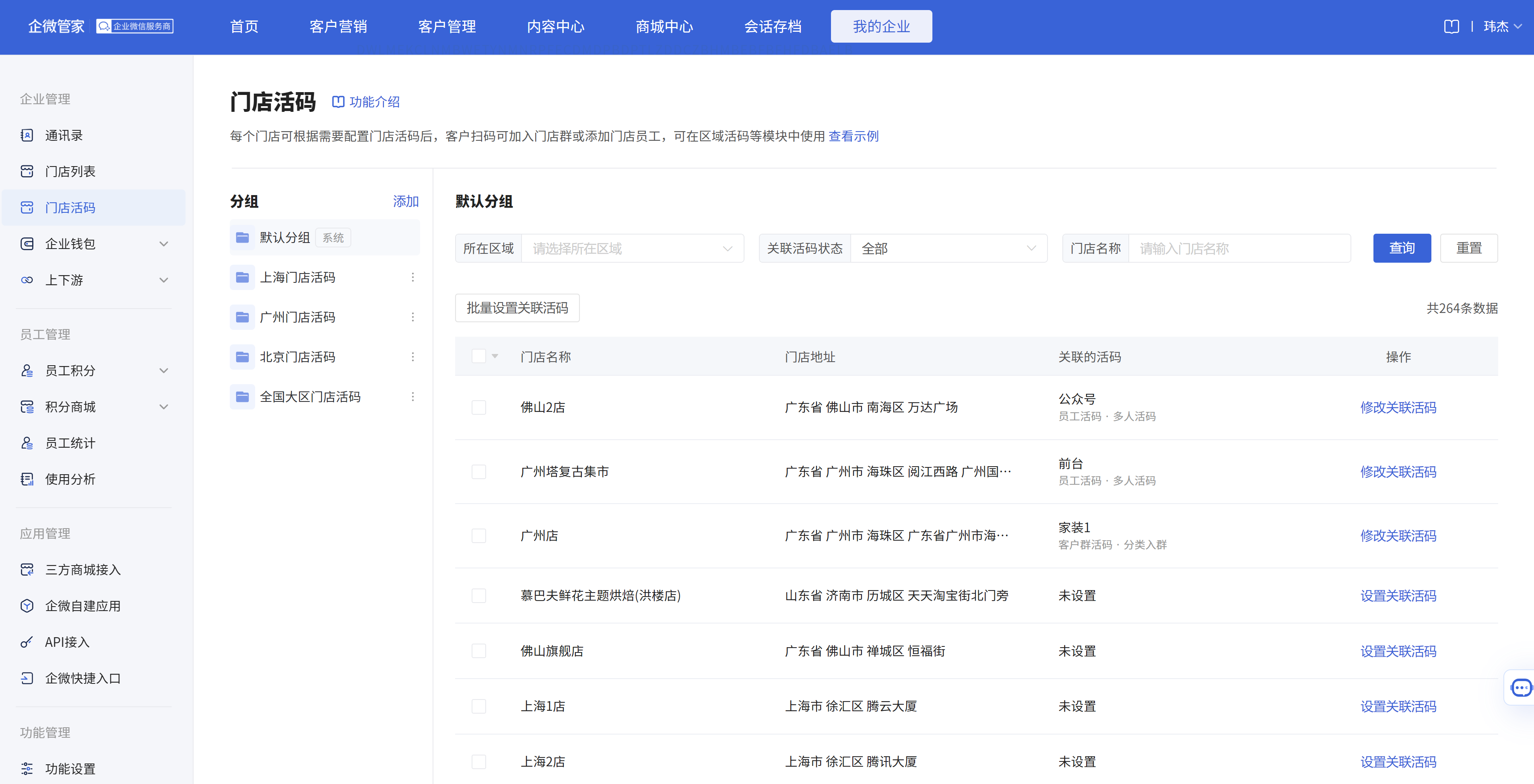The height and width of the screenshot is (784, 1534).
Task: Open 商城中心 in top navigation
Action: [x=664, y=26]
